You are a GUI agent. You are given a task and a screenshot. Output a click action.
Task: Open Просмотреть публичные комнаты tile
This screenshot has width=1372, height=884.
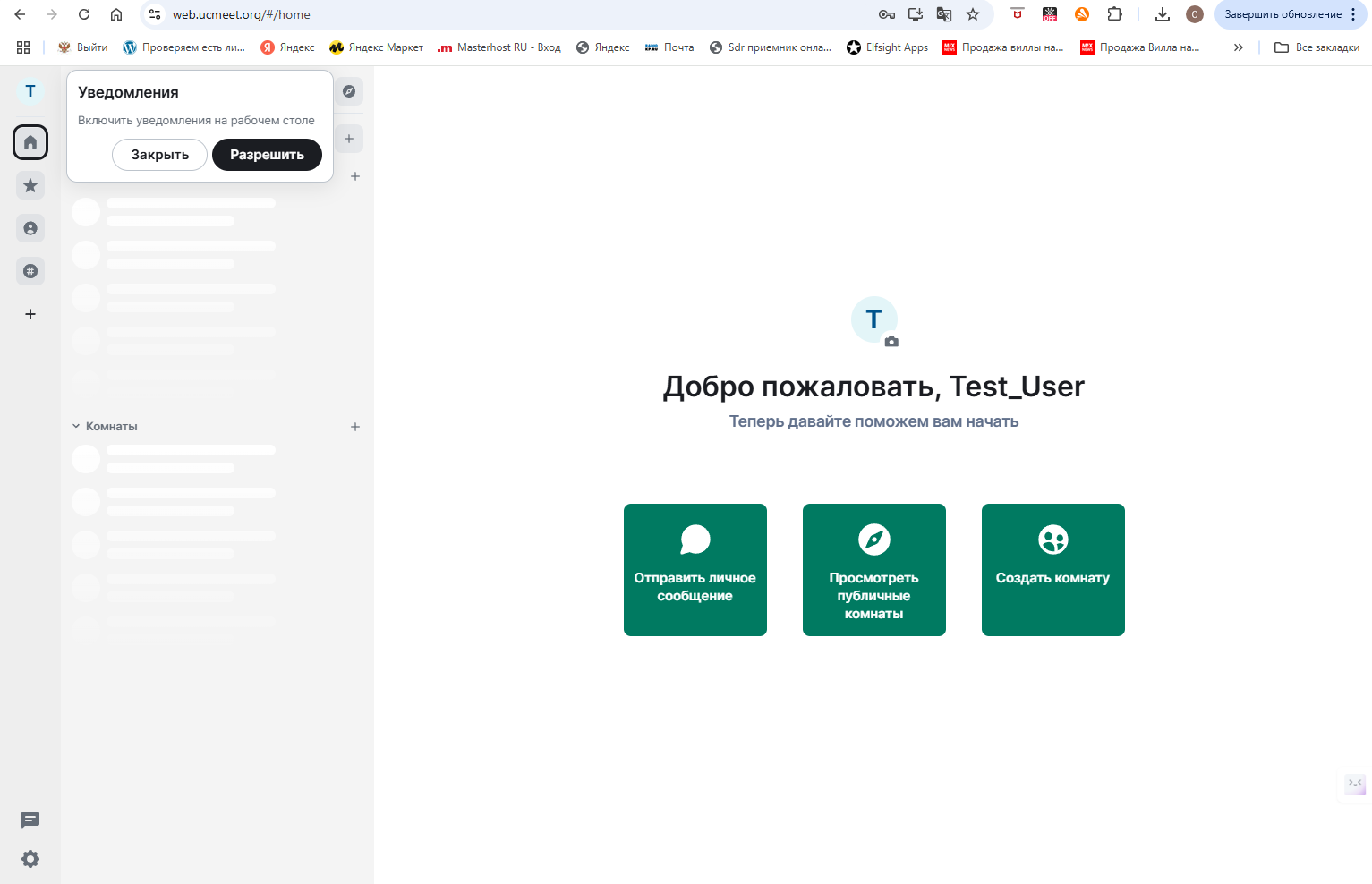873,570
